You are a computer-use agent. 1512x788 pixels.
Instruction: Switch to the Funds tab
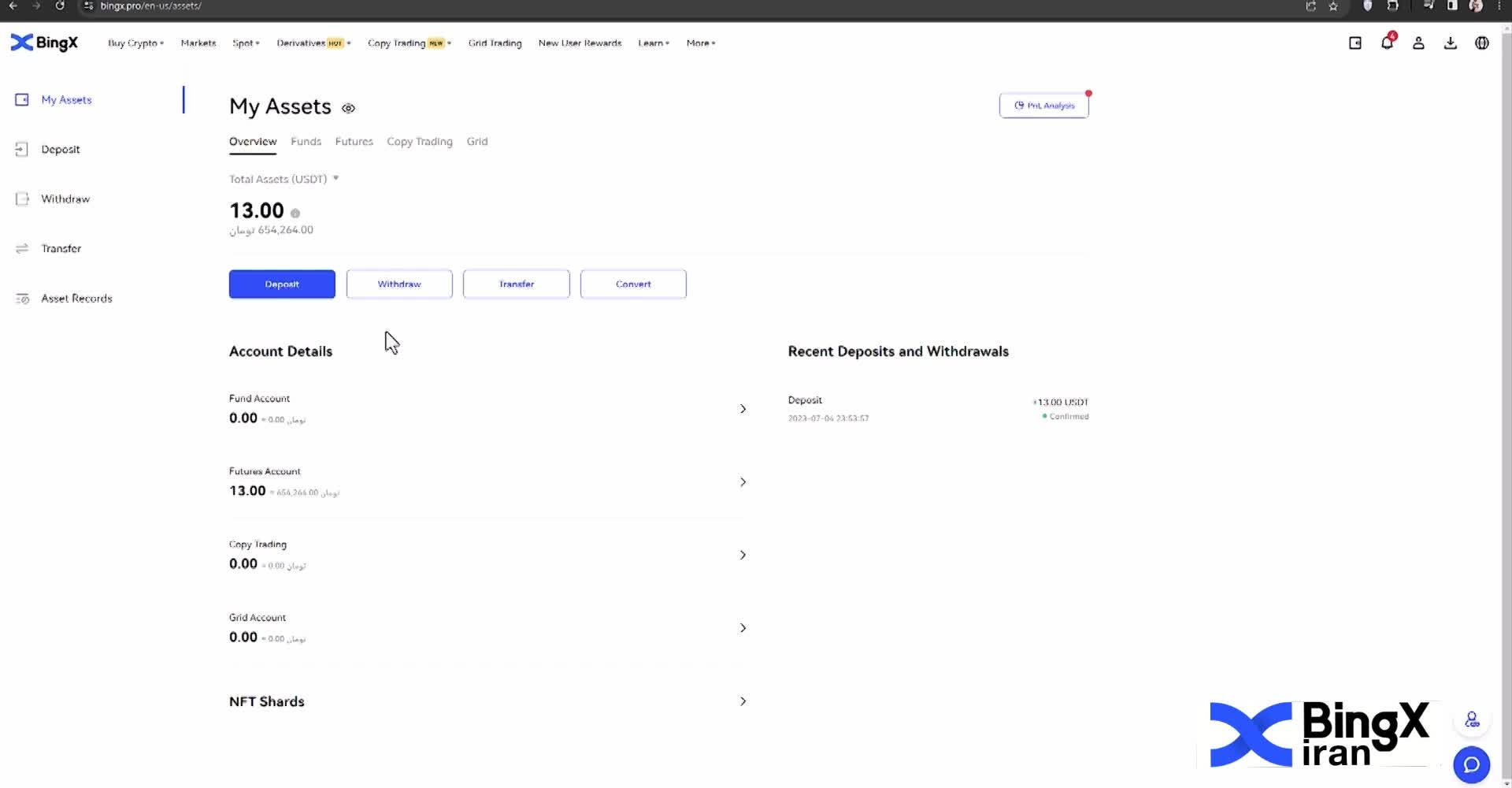point(306,142)
